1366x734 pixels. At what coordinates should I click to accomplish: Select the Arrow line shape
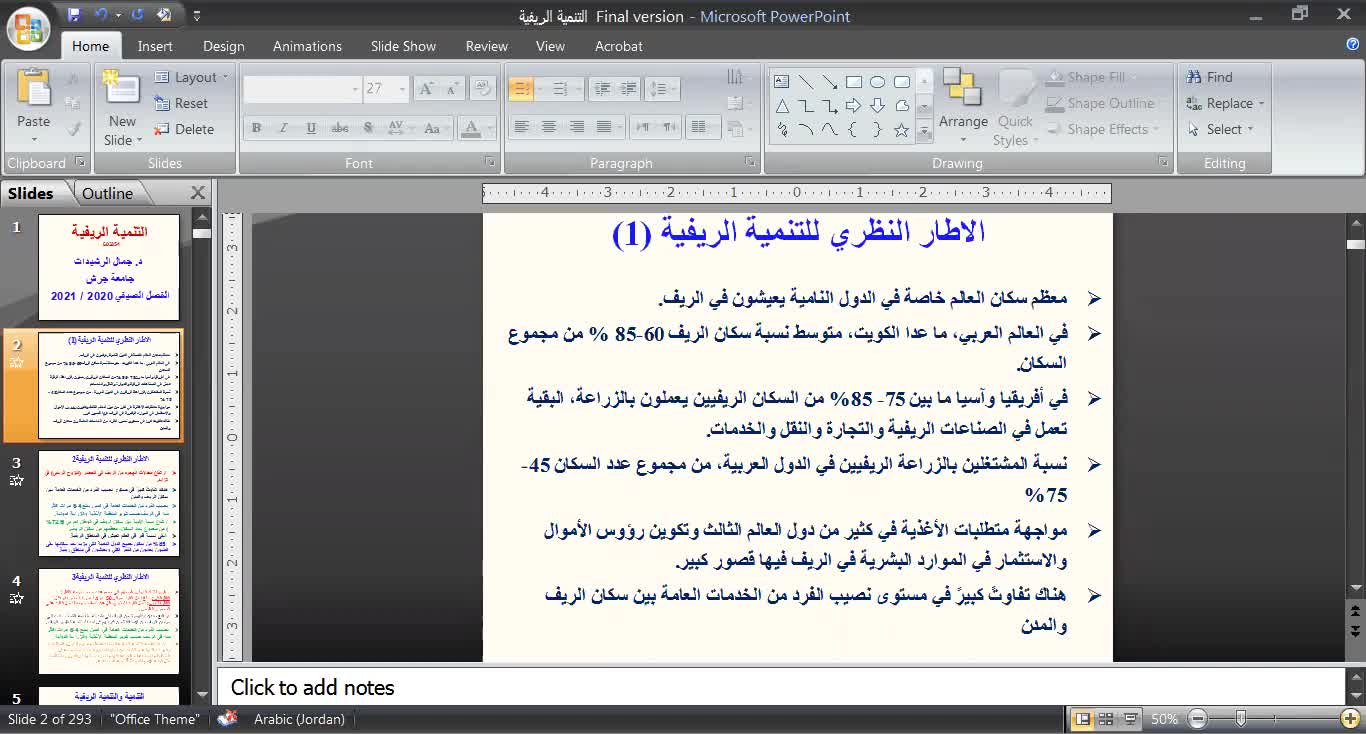(x=829, y=81)
